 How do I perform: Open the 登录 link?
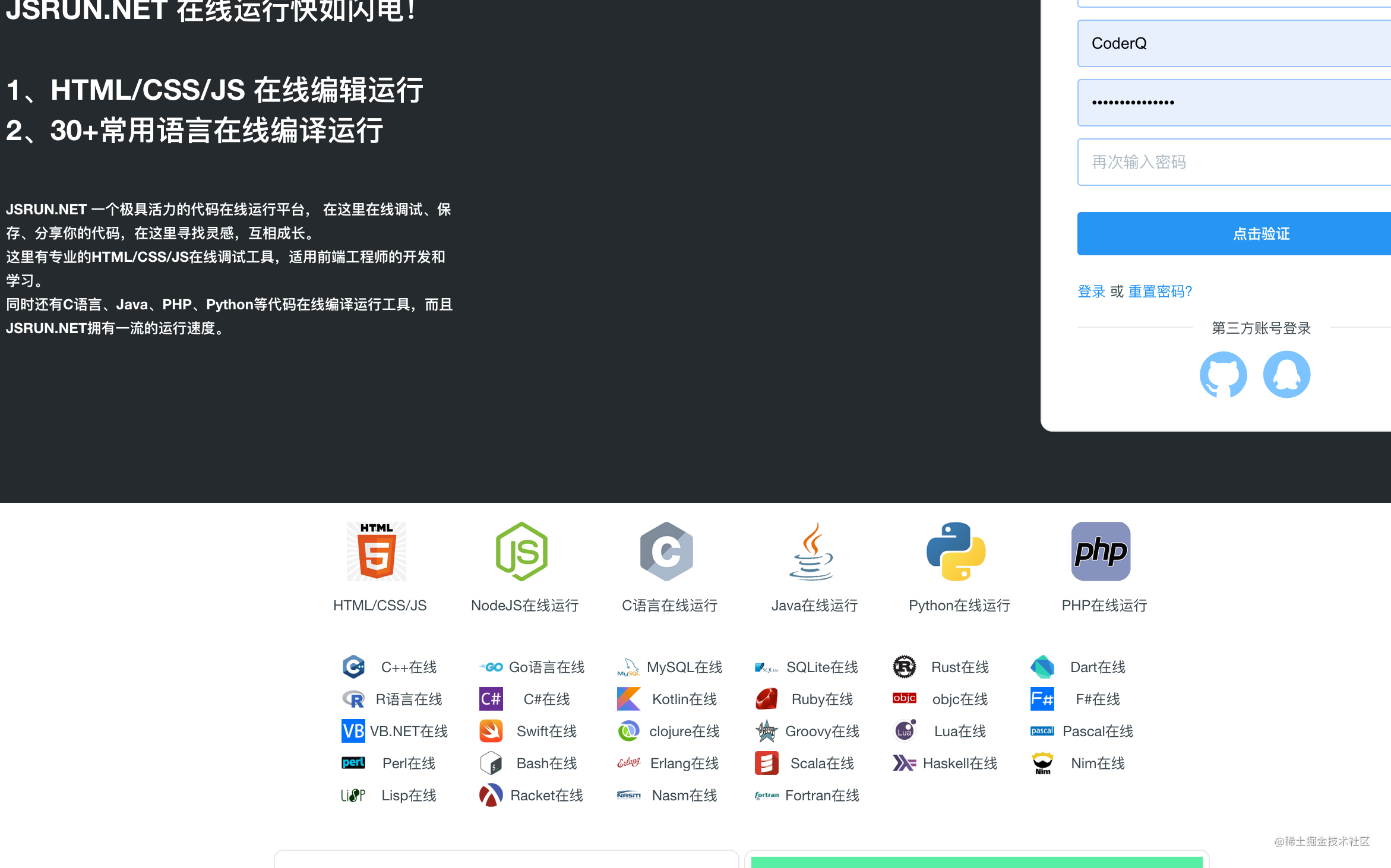[x=1092, y=292]
